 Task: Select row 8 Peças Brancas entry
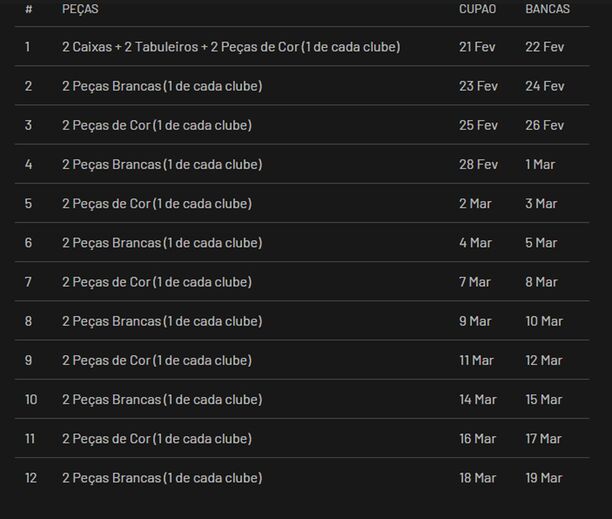point(302,321)
